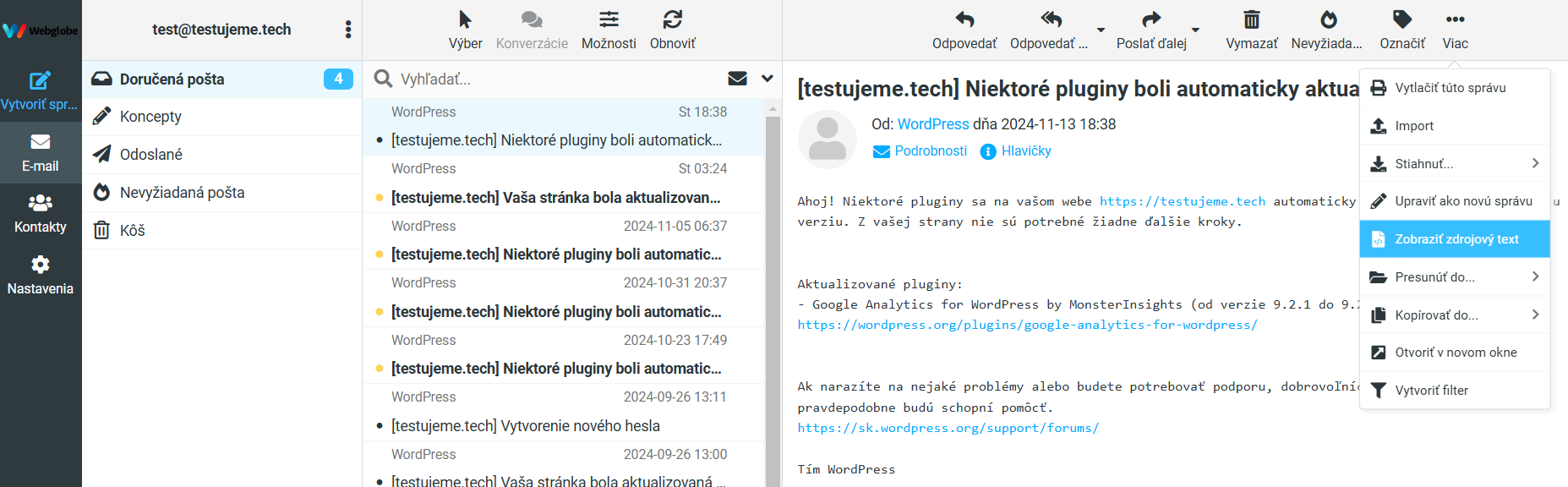This screenshot has width=1568, height=487.
Task: Click the Webglobe logo
Action: tap(41, 30)
